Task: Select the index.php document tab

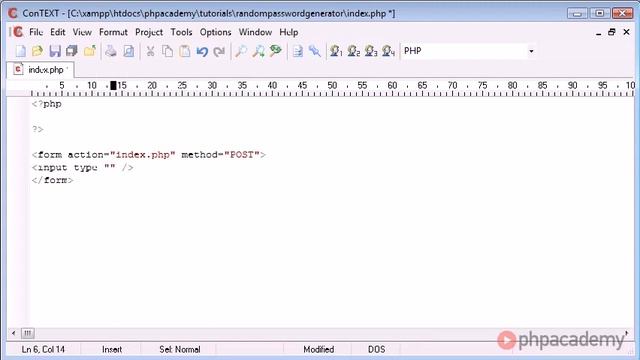Action: point(40,70)
